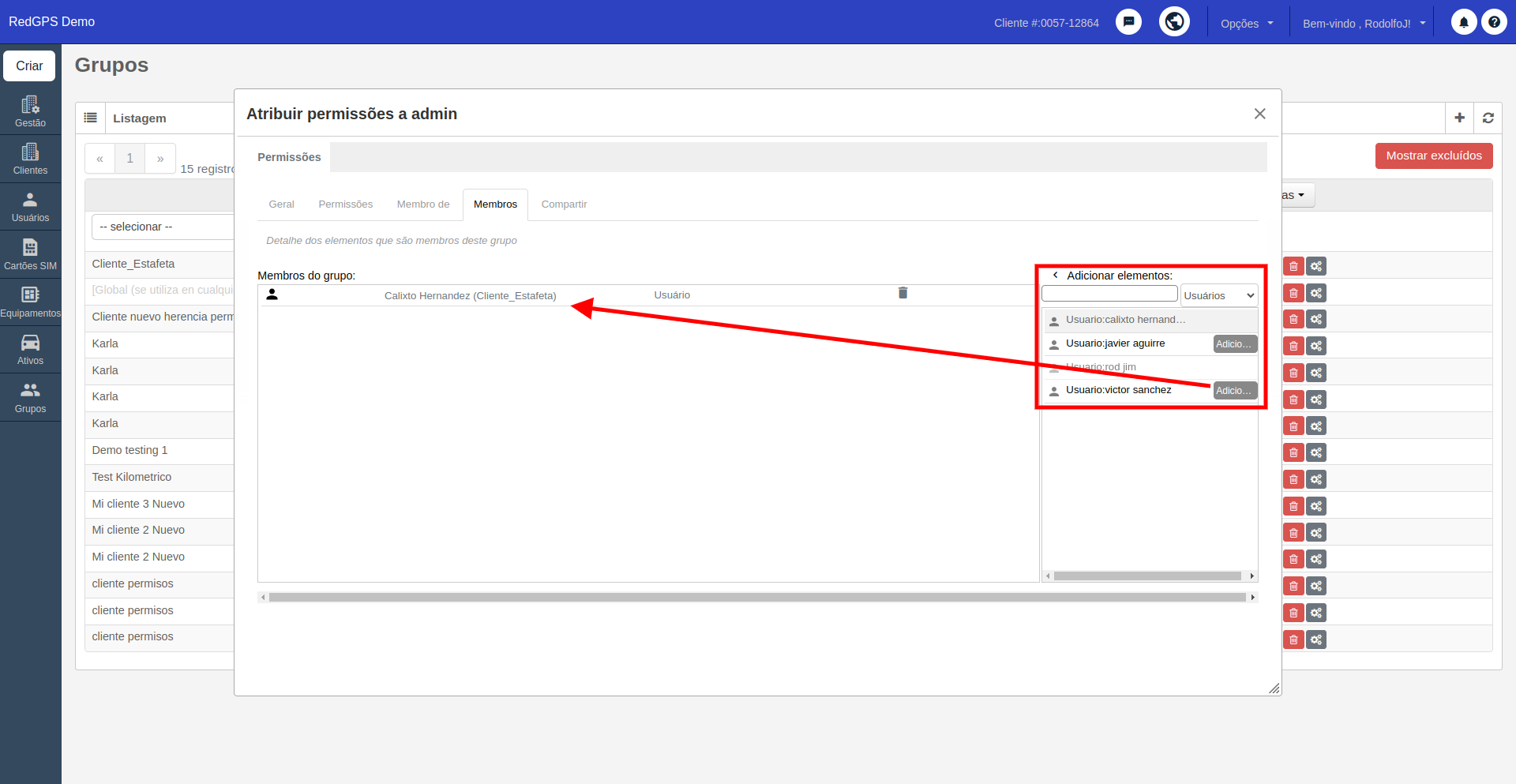
Task: Open the chat messages icon in header
Action: pyautogui.click(x=1128, y=22)
